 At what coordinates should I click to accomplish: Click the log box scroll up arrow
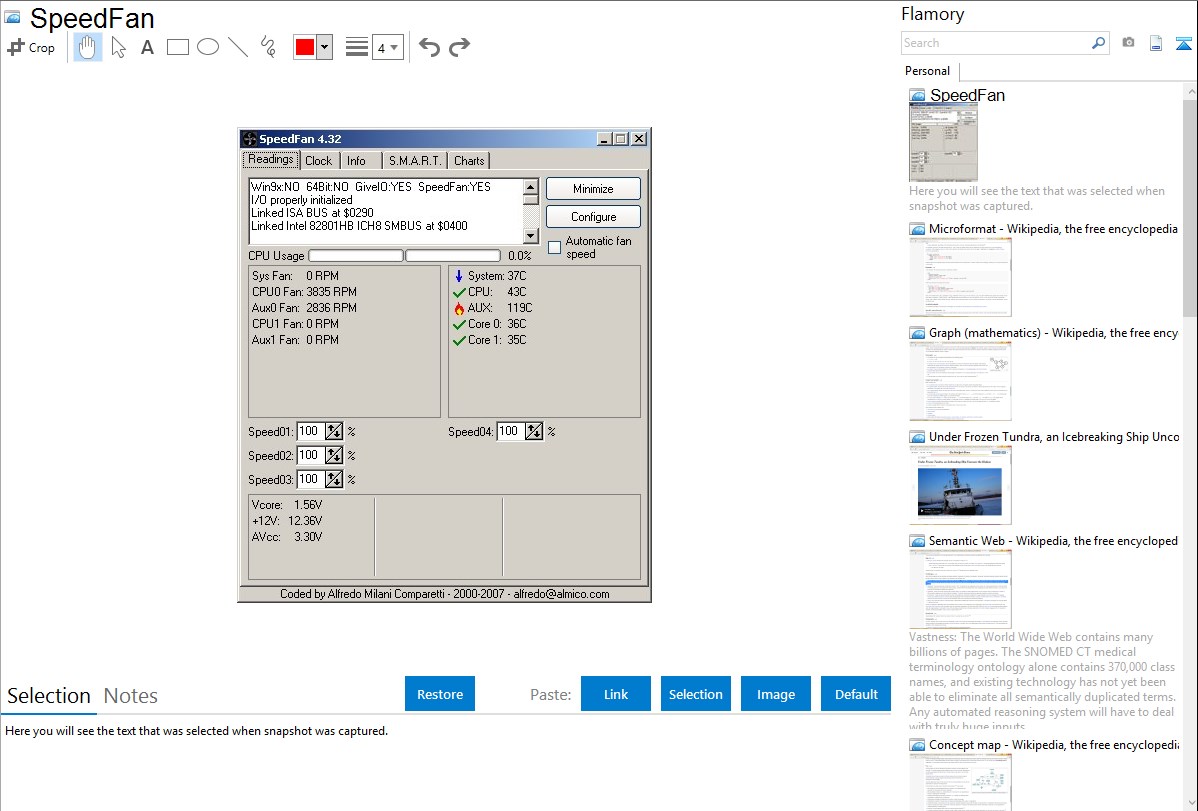tap(531, 187)
